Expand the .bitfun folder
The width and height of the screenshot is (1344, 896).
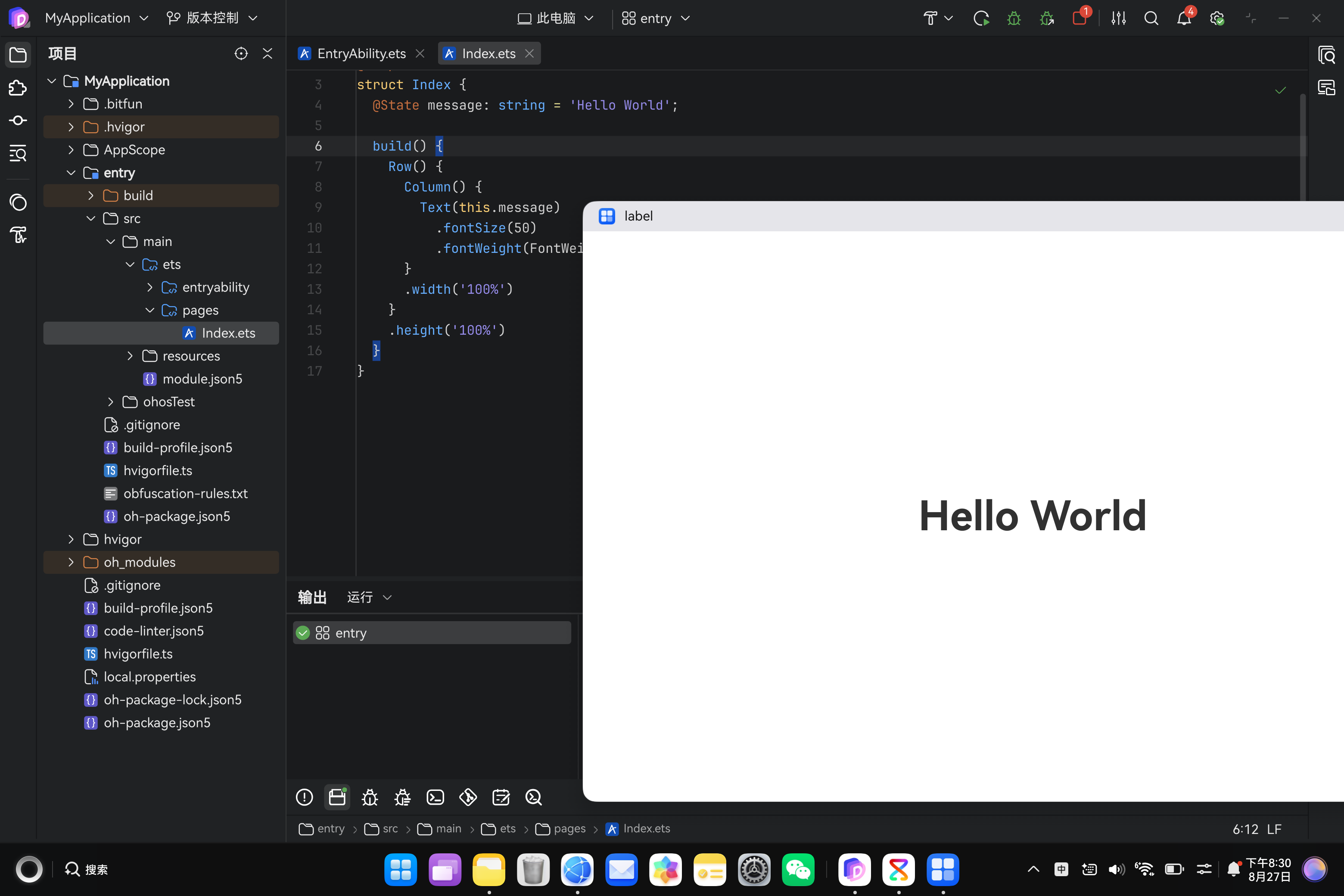[x=71, y=104]
